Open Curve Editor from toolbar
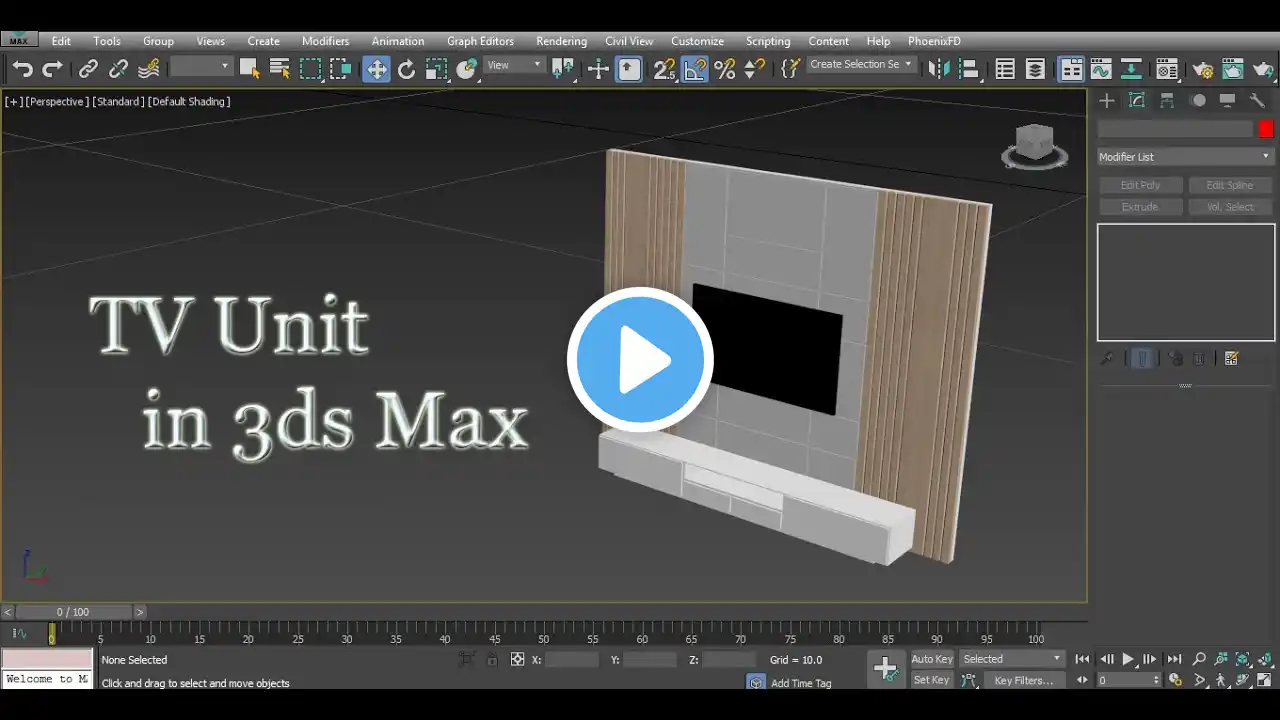The image size is (1280, 720). click(x=1101, y=69)
